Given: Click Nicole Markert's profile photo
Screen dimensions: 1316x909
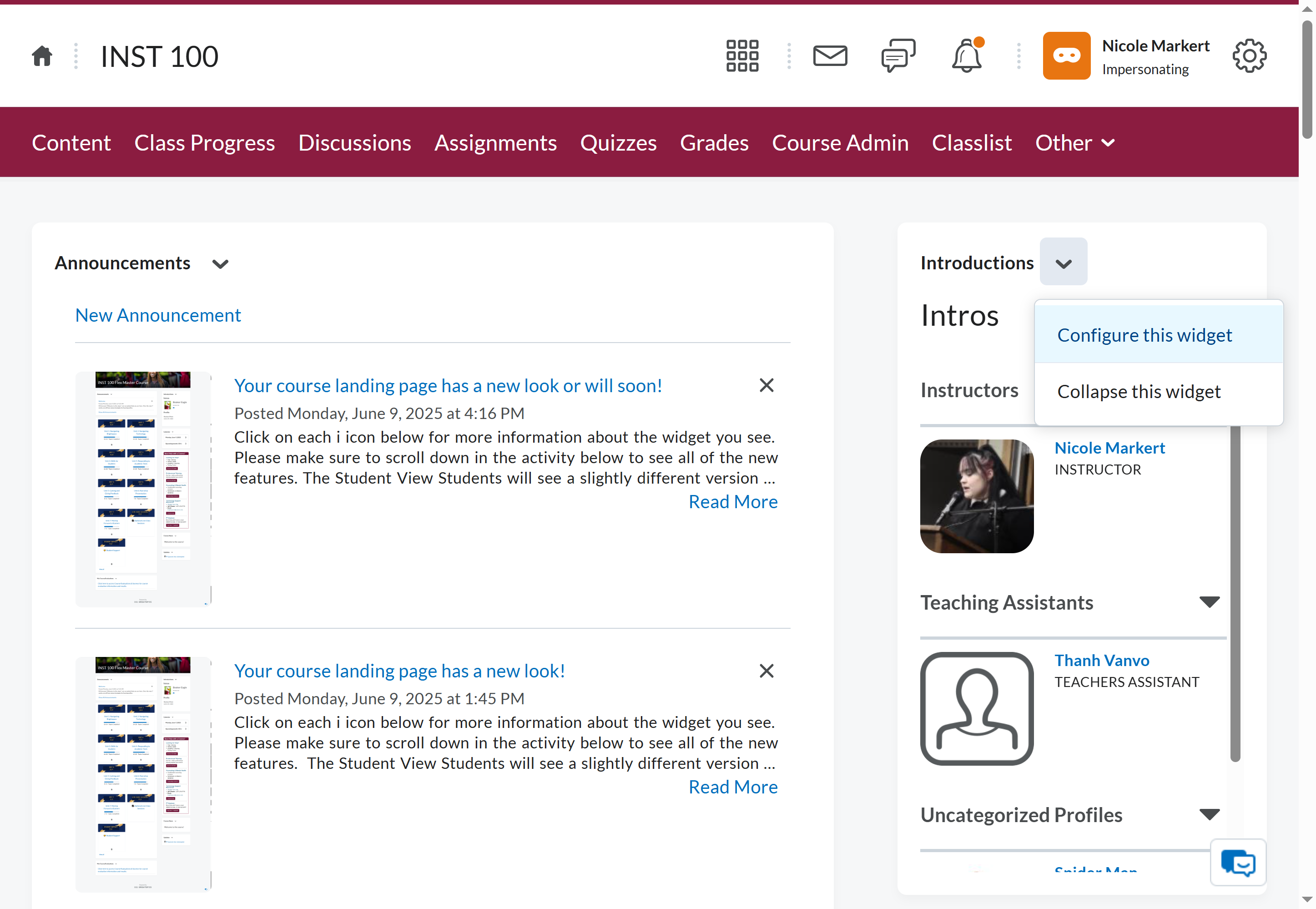Looking at the screenshot, I should [977, 496].
